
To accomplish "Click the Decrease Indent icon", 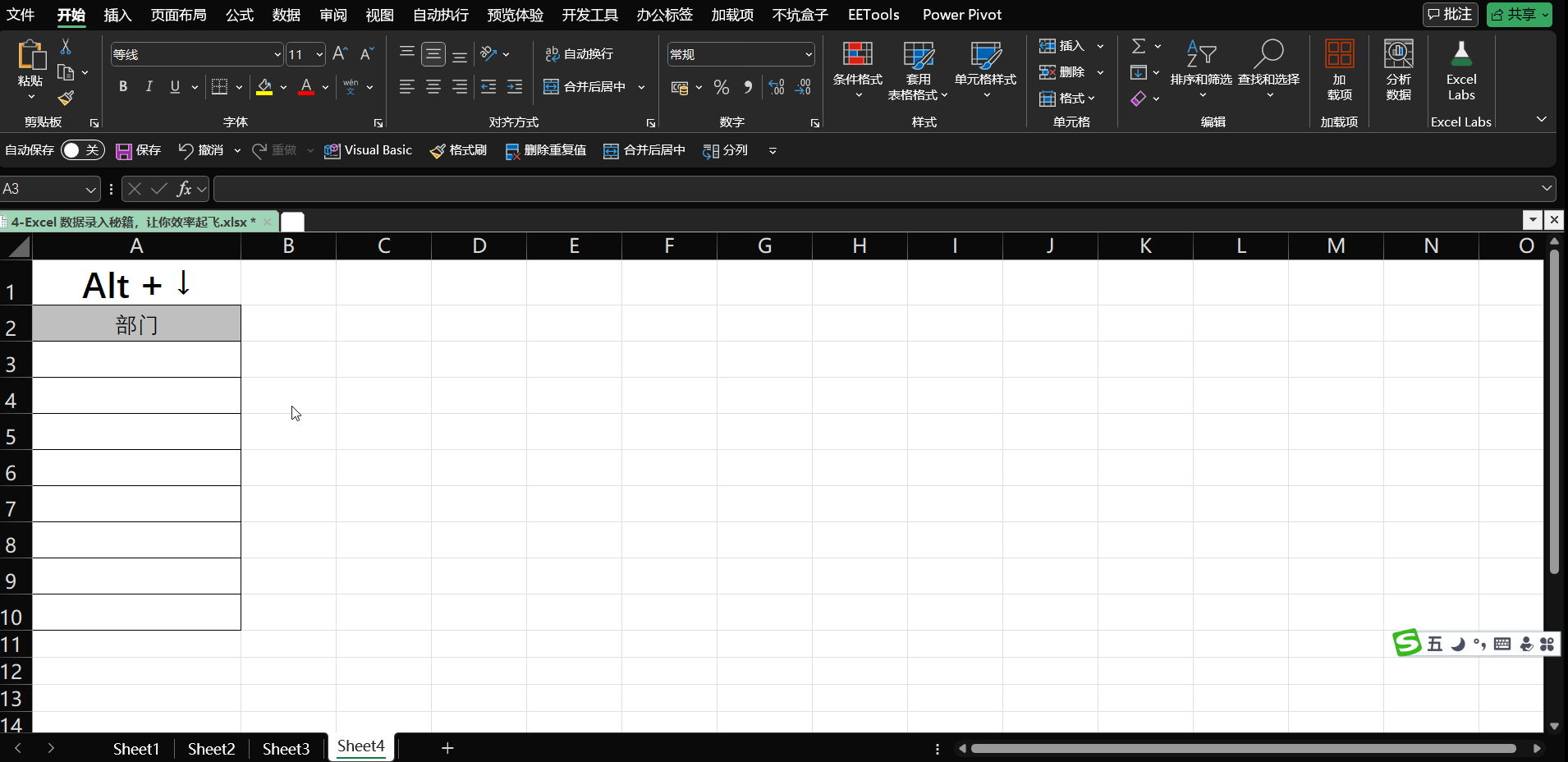I will pos(488,86).
